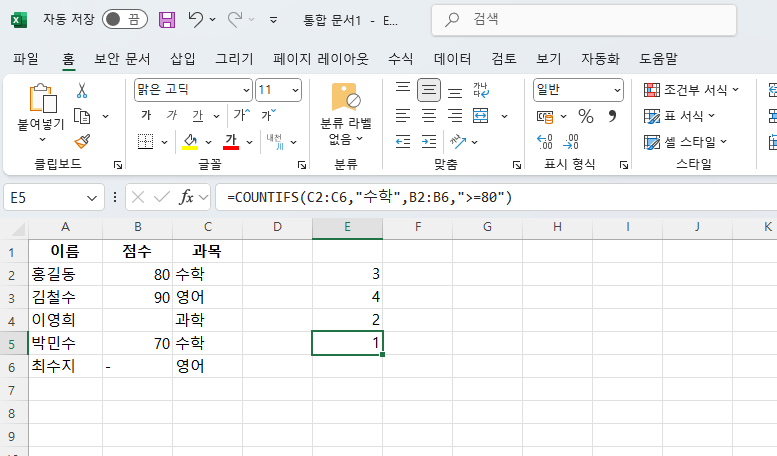Toggle bold 가 formatting
777x456 pixels.
tap(146, 115)
